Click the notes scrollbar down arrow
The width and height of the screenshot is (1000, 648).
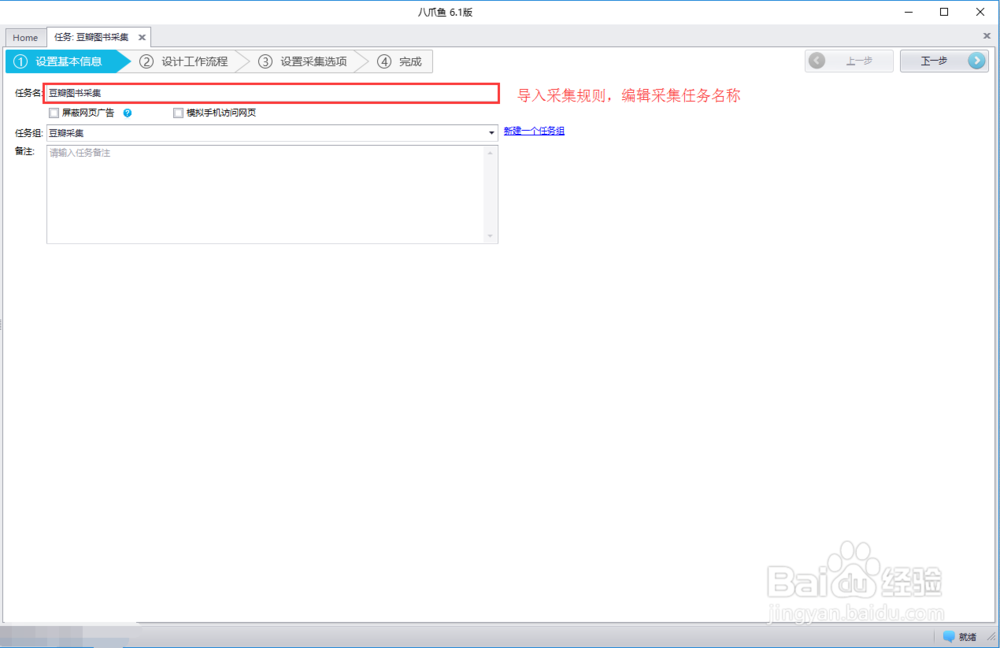click(x=490, y=236)
